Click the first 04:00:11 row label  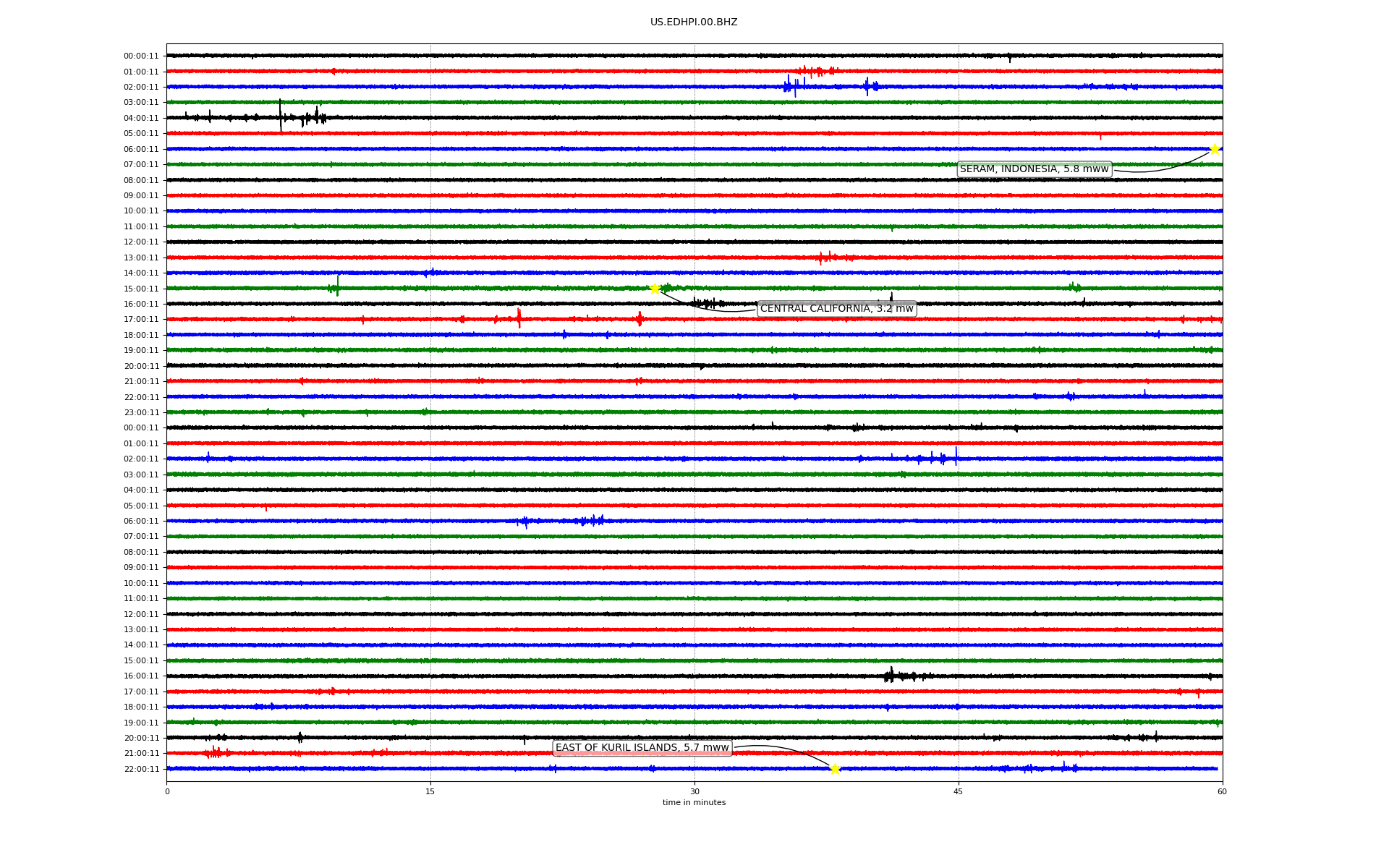click(x=141, y=118)
